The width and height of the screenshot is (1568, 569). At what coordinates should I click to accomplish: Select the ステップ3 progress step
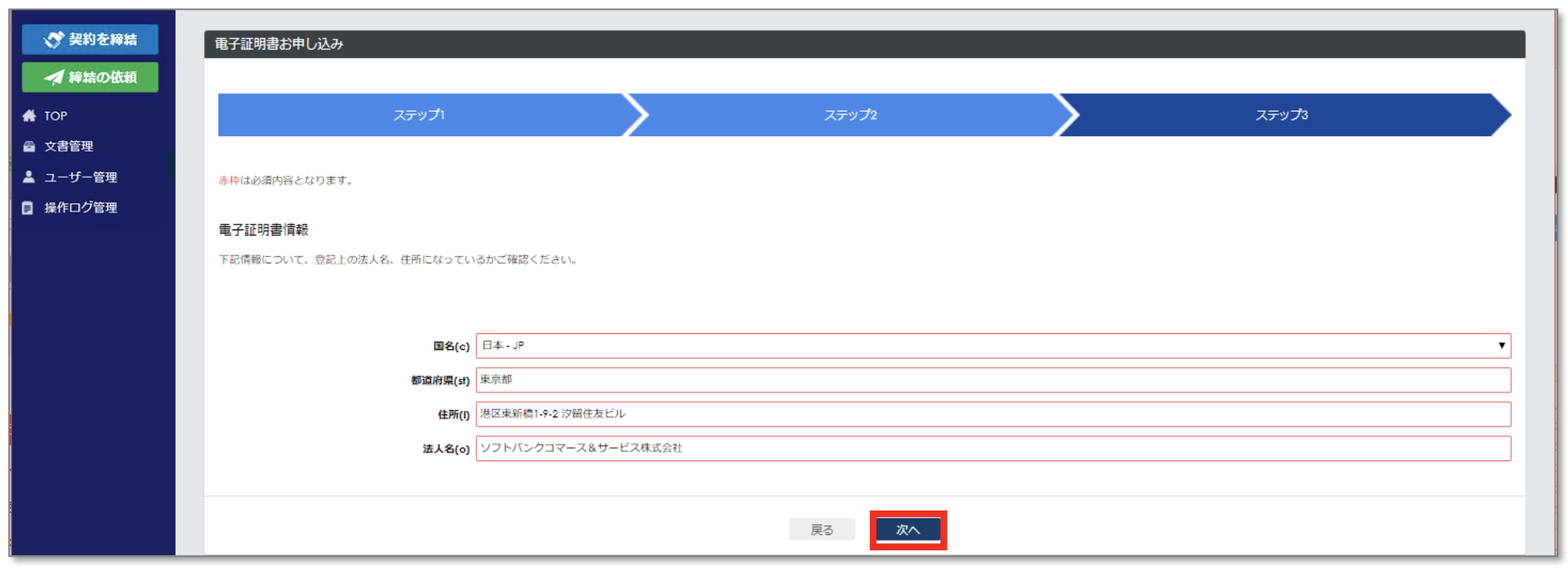(x=1280, y=115)
